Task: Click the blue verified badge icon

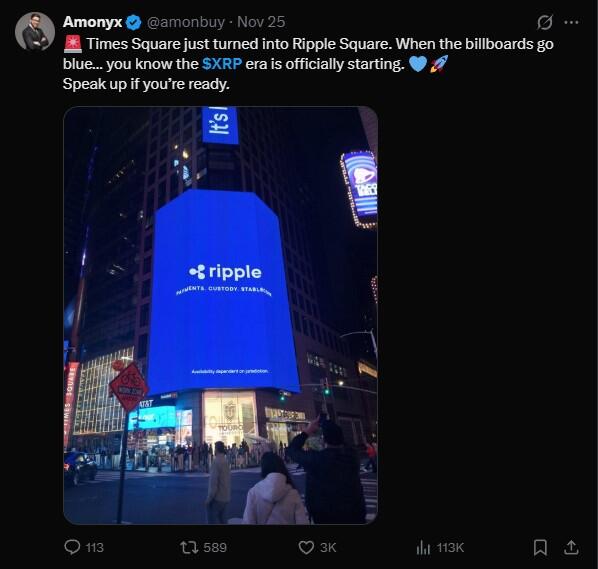Action: (133, 23)
